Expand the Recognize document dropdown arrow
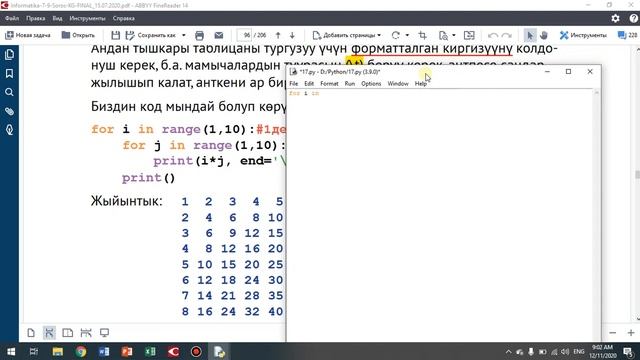The height and width of the screenshot is (360, 640). pyautogui.click(x=453, y=36)
